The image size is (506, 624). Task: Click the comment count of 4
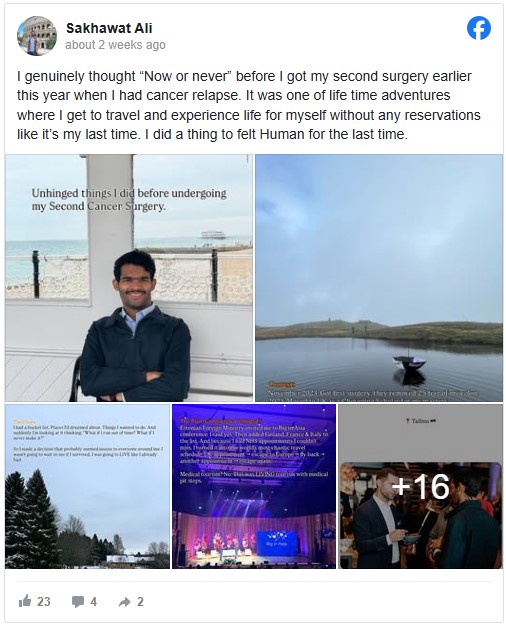pyautogui.click(x=93, y=601)
